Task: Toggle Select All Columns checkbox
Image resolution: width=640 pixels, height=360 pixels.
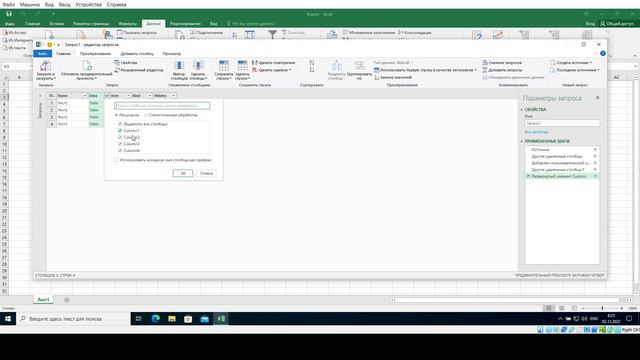Action: click(x=120, y=124)
